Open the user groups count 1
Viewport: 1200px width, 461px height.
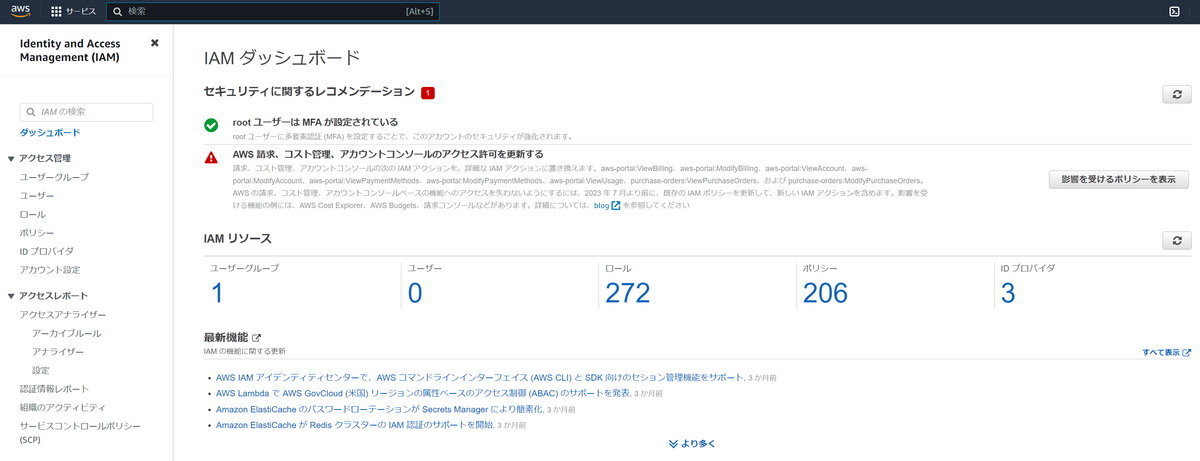click(x=217, y=293)
